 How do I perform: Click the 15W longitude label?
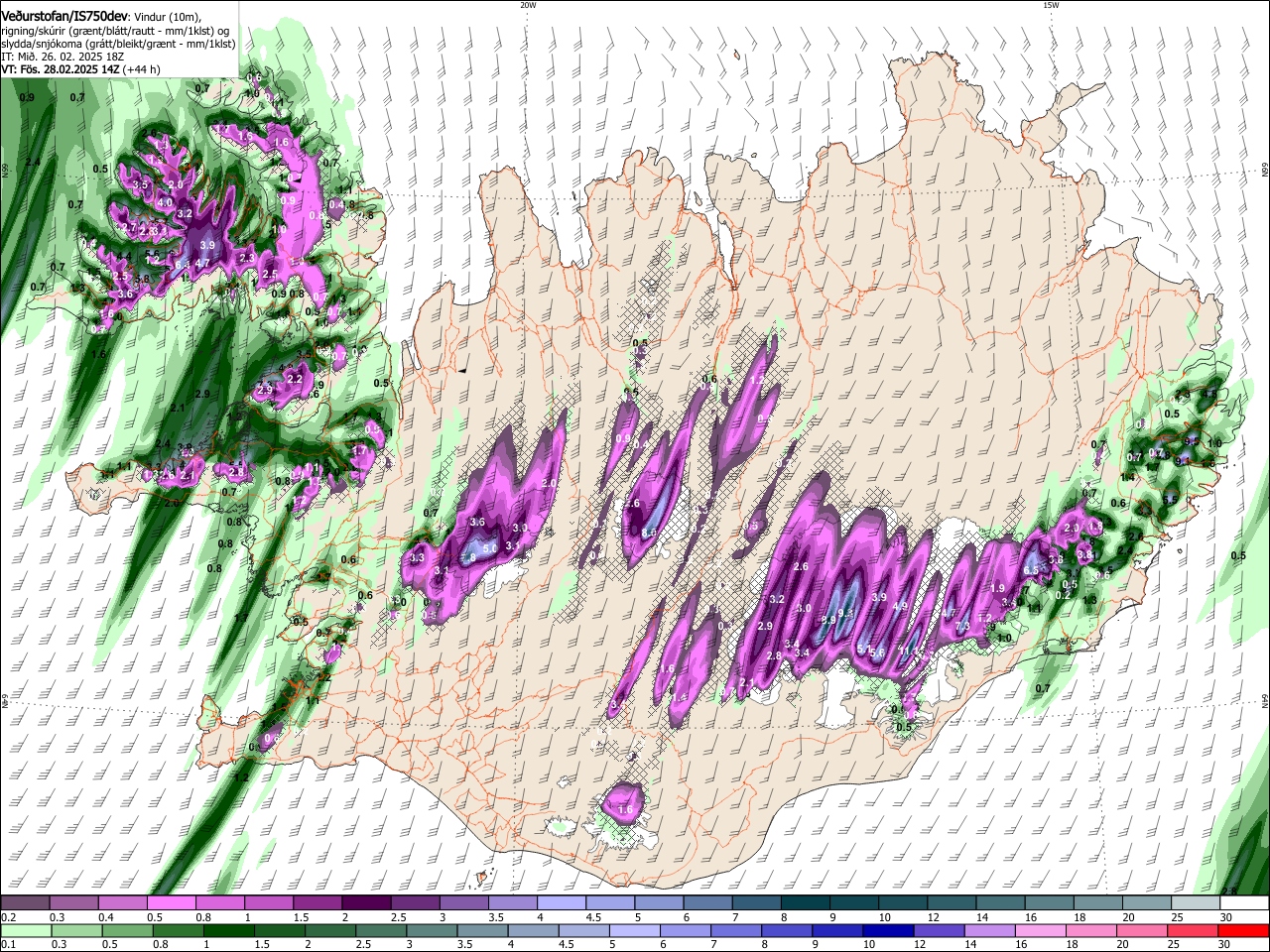(1051, 4)
